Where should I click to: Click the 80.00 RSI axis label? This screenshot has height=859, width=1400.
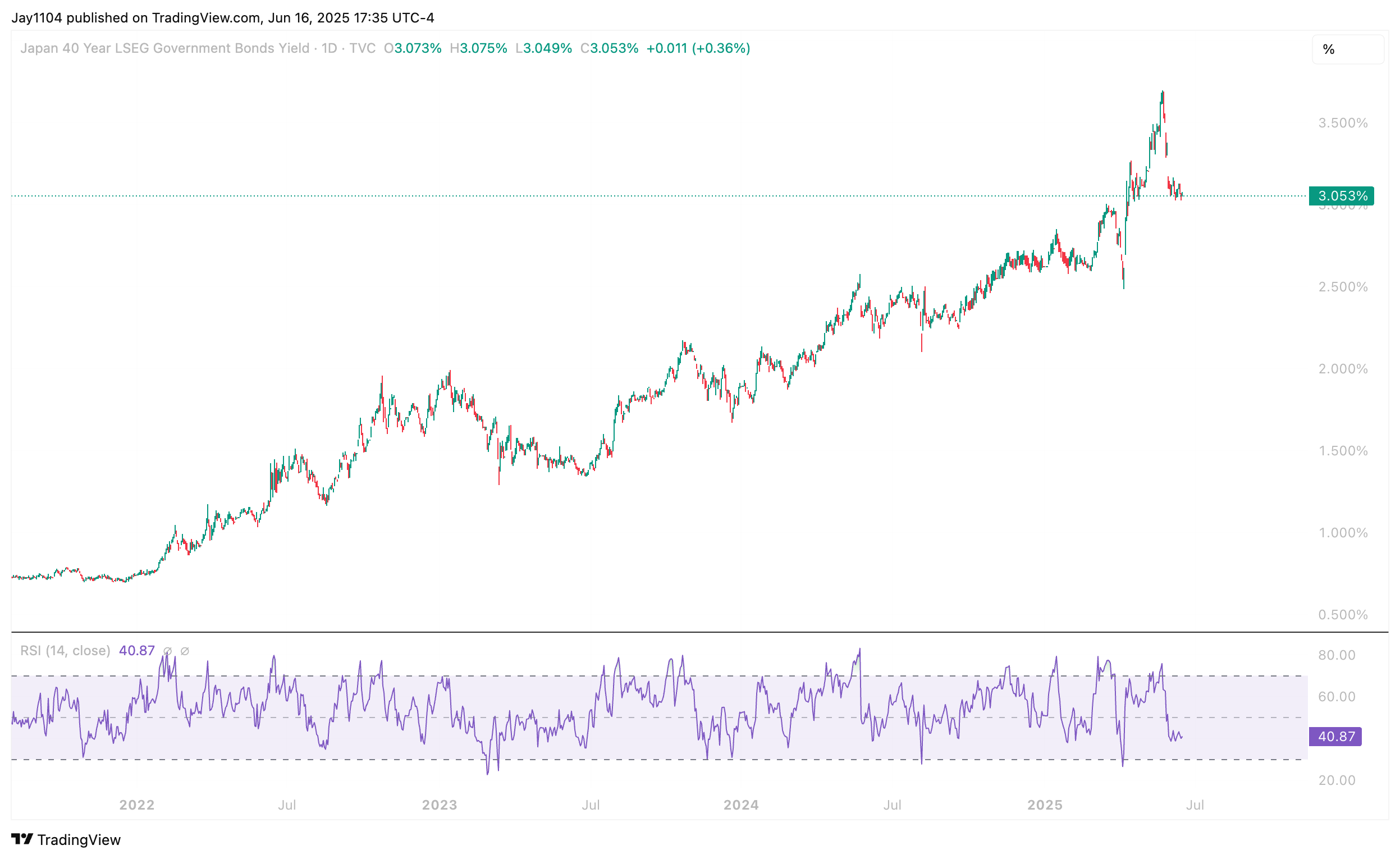point(1337,655)
